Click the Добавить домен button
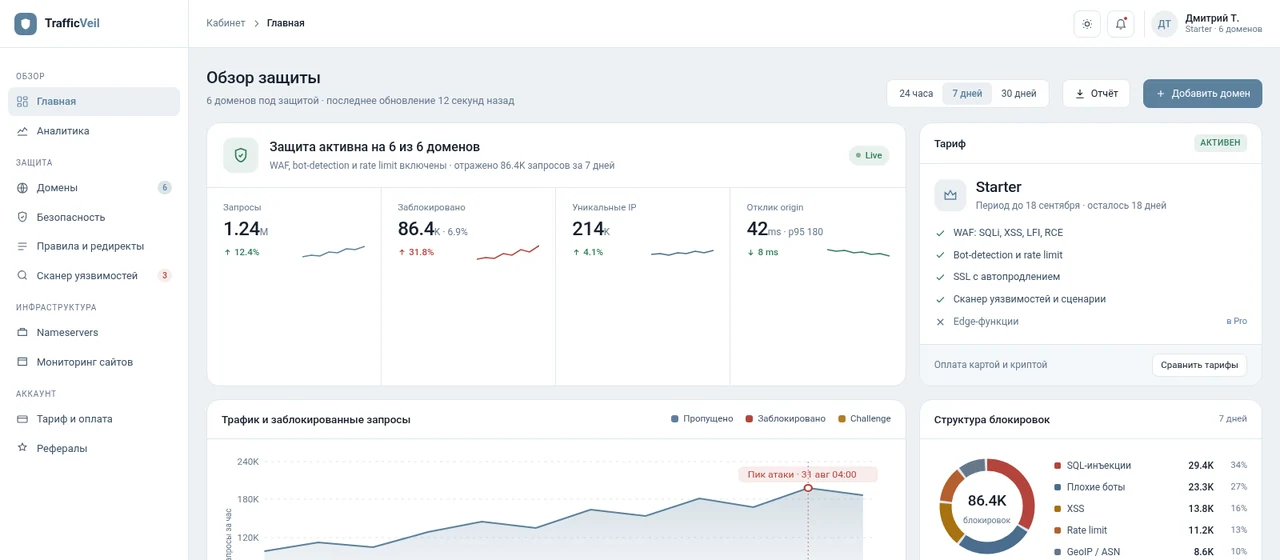Screen dimensions: 1280x560 click(x=1203, y=94)
